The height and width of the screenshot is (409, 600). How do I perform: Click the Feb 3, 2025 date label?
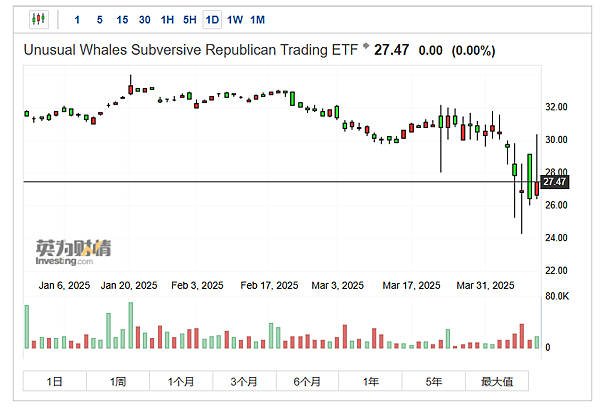pyautogui.click(x=197, y=285)
